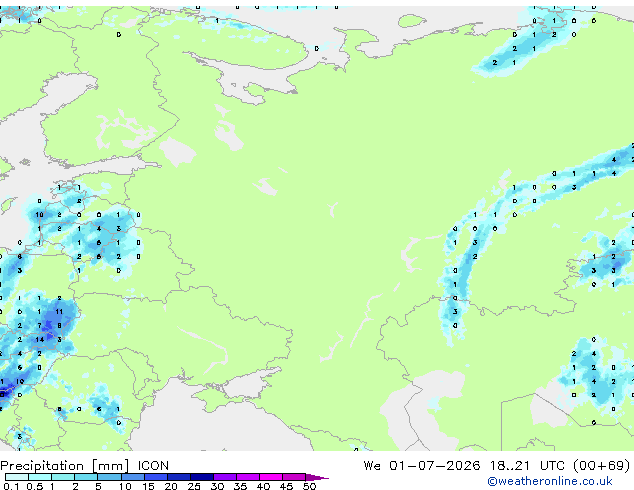The image size is (634, 490).
Task: Click the '14' precipitation value on map
Action: (39, 340)
